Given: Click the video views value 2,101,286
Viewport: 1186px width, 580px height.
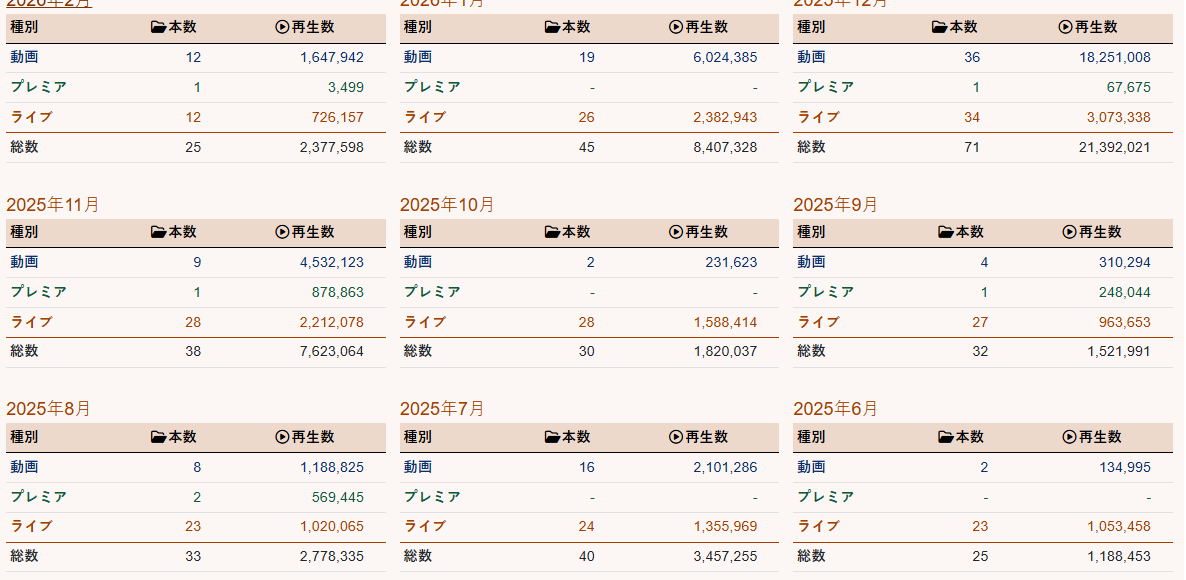Looking at the screenshot, I should [725, 467].
